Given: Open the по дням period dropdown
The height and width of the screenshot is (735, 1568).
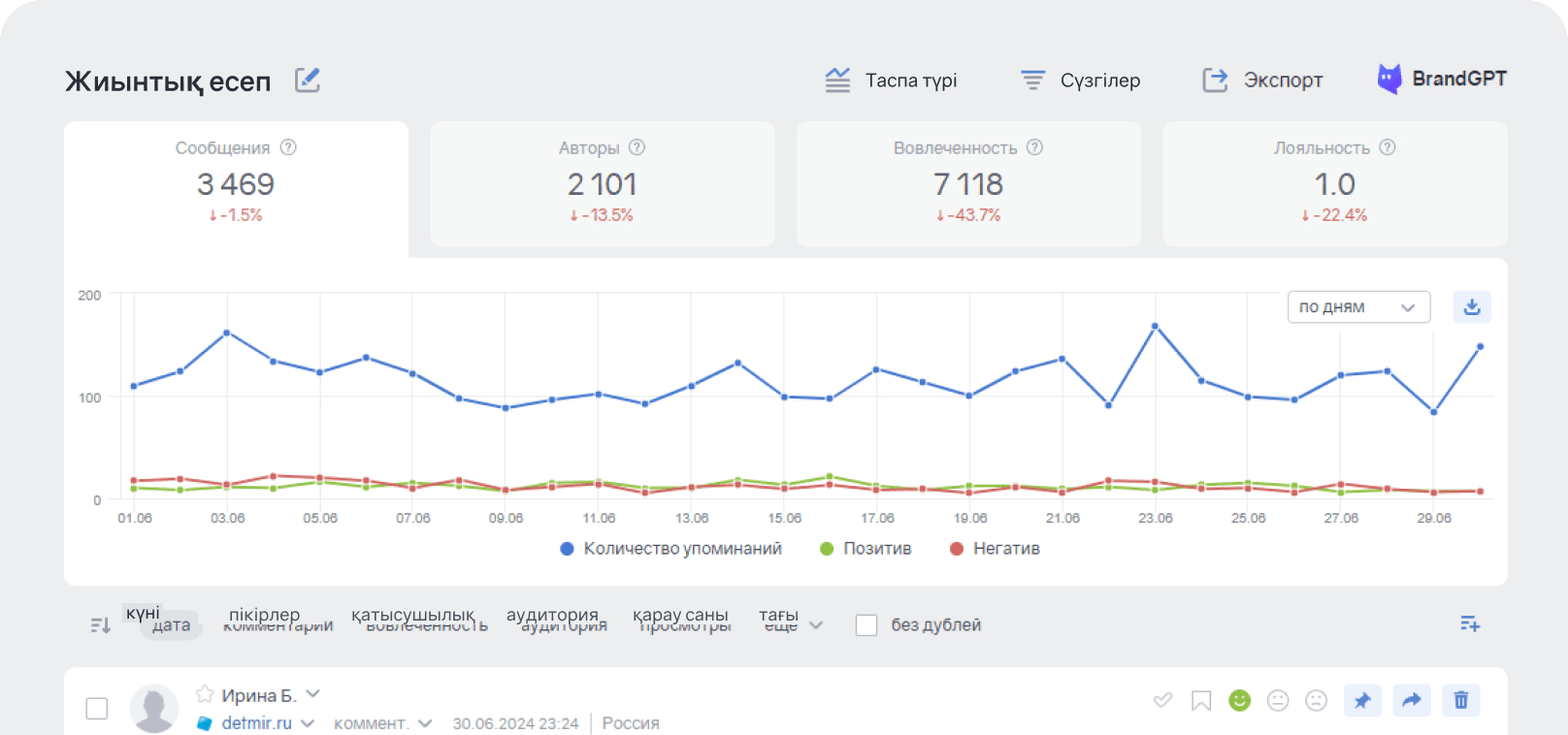Looking at the screenshot, I should click(1358, 307).
